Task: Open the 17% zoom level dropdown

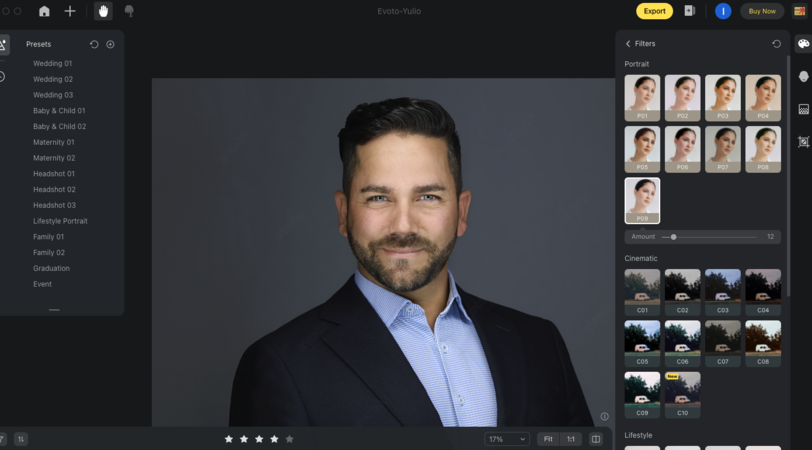Action: pyautogui.click(x=507, y=439)
